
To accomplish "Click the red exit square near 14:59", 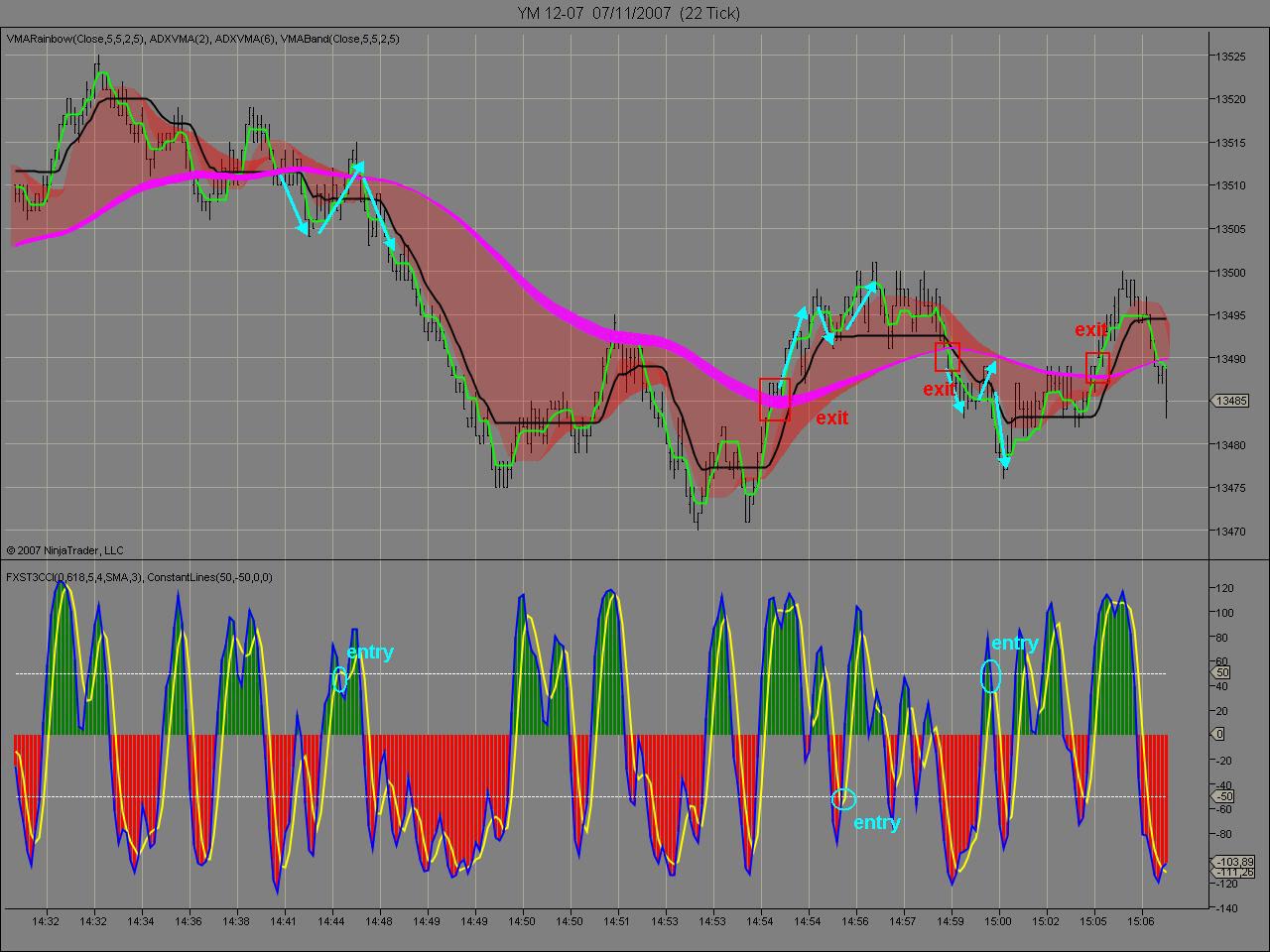I will 948,357.
